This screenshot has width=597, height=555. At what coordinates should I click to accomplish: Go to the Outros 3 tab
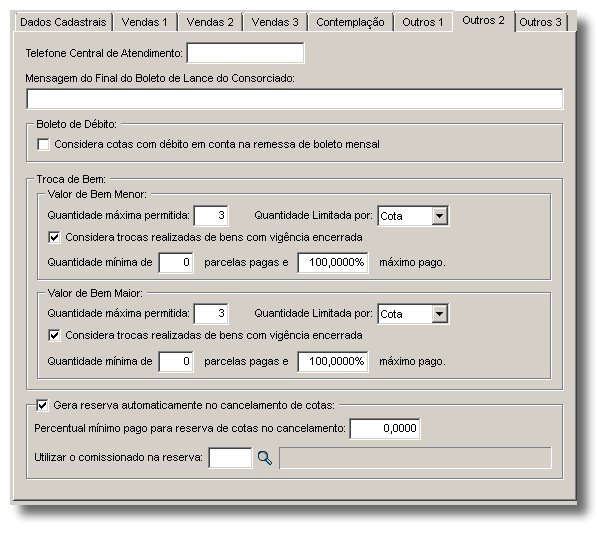click(x=541, y=22)
